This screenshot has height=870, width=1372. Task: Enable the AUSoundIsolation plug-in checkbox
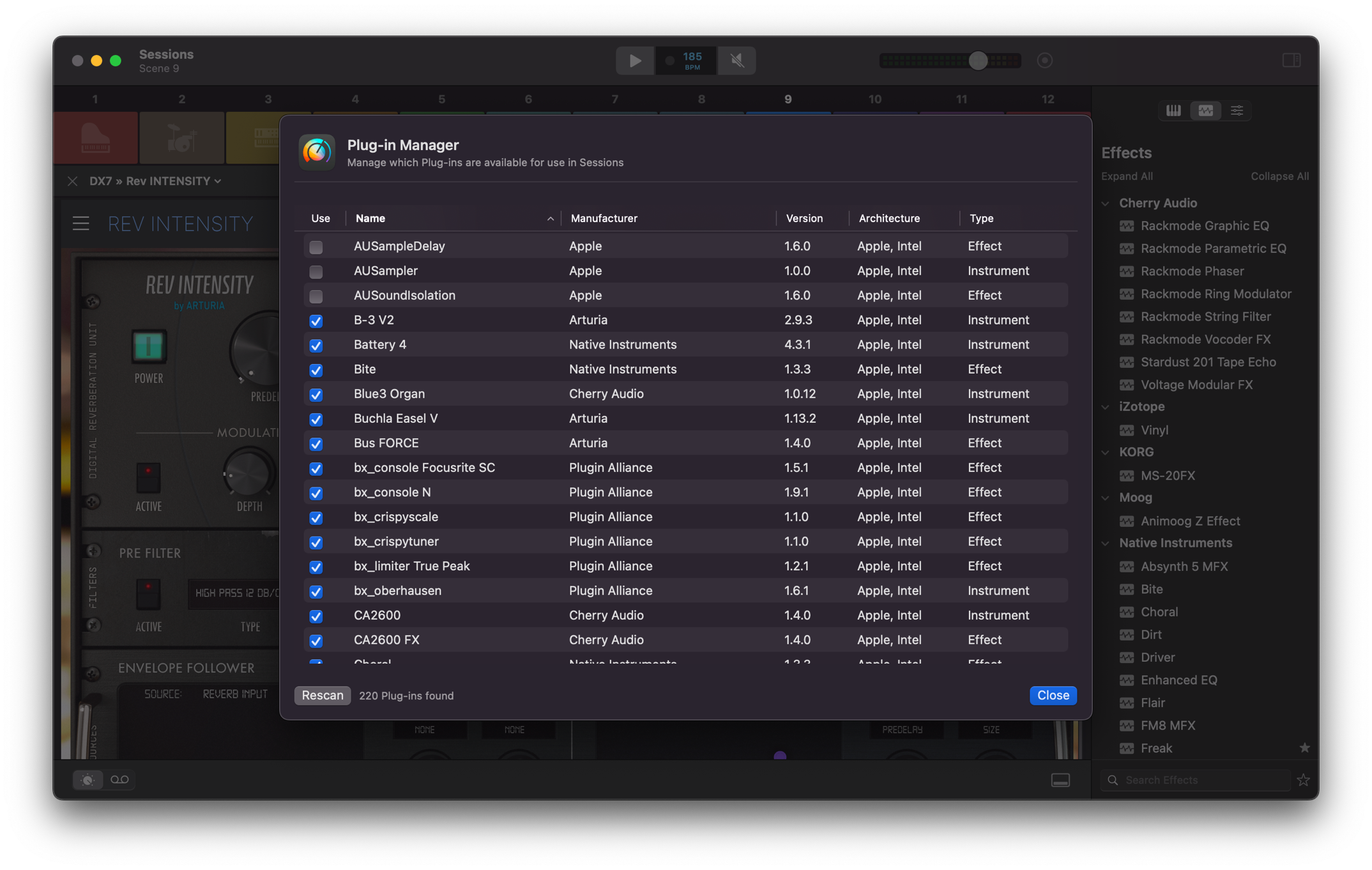point(316,296)
